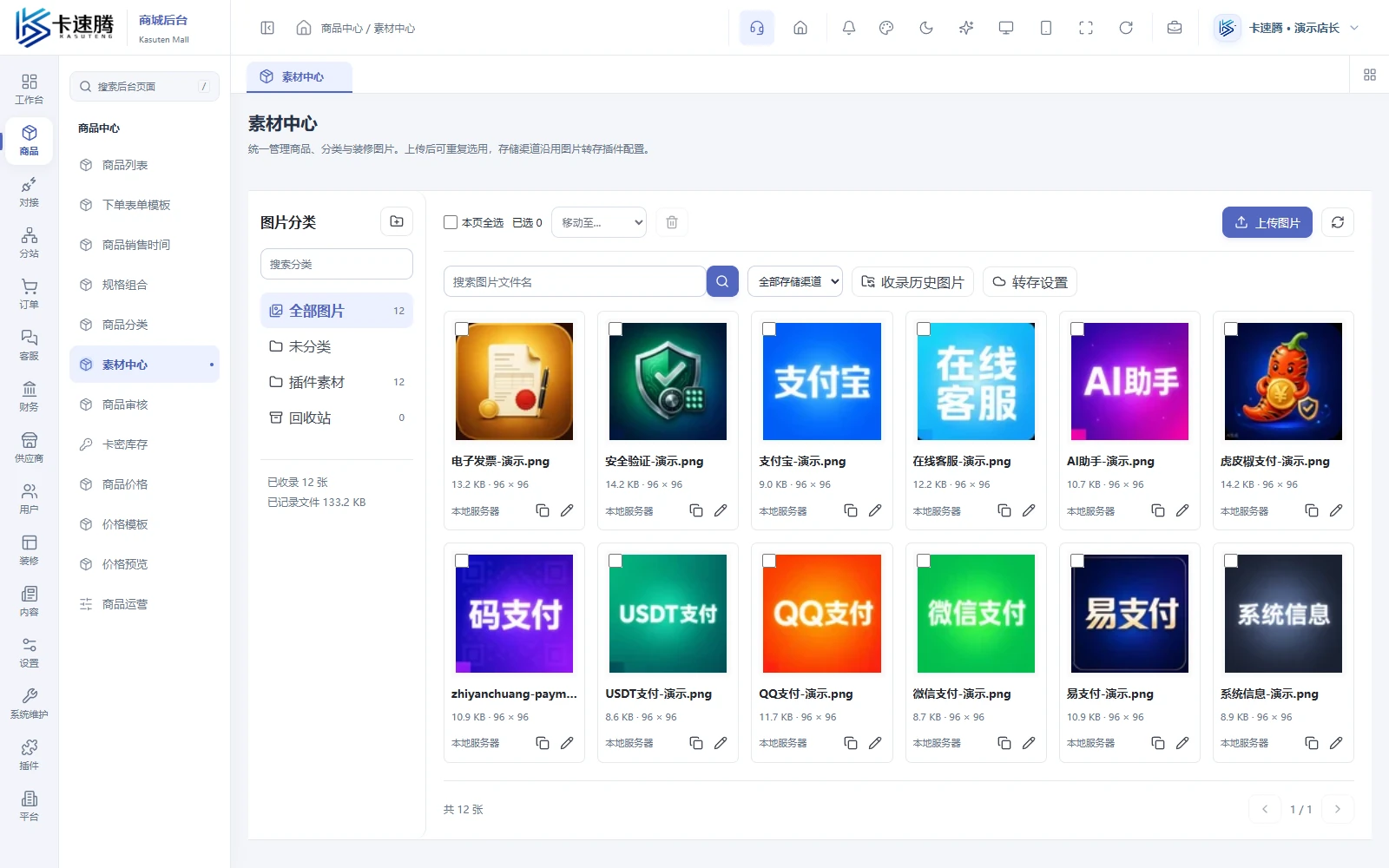
Task: Open 回收站 category
Action: coord(337,418)
